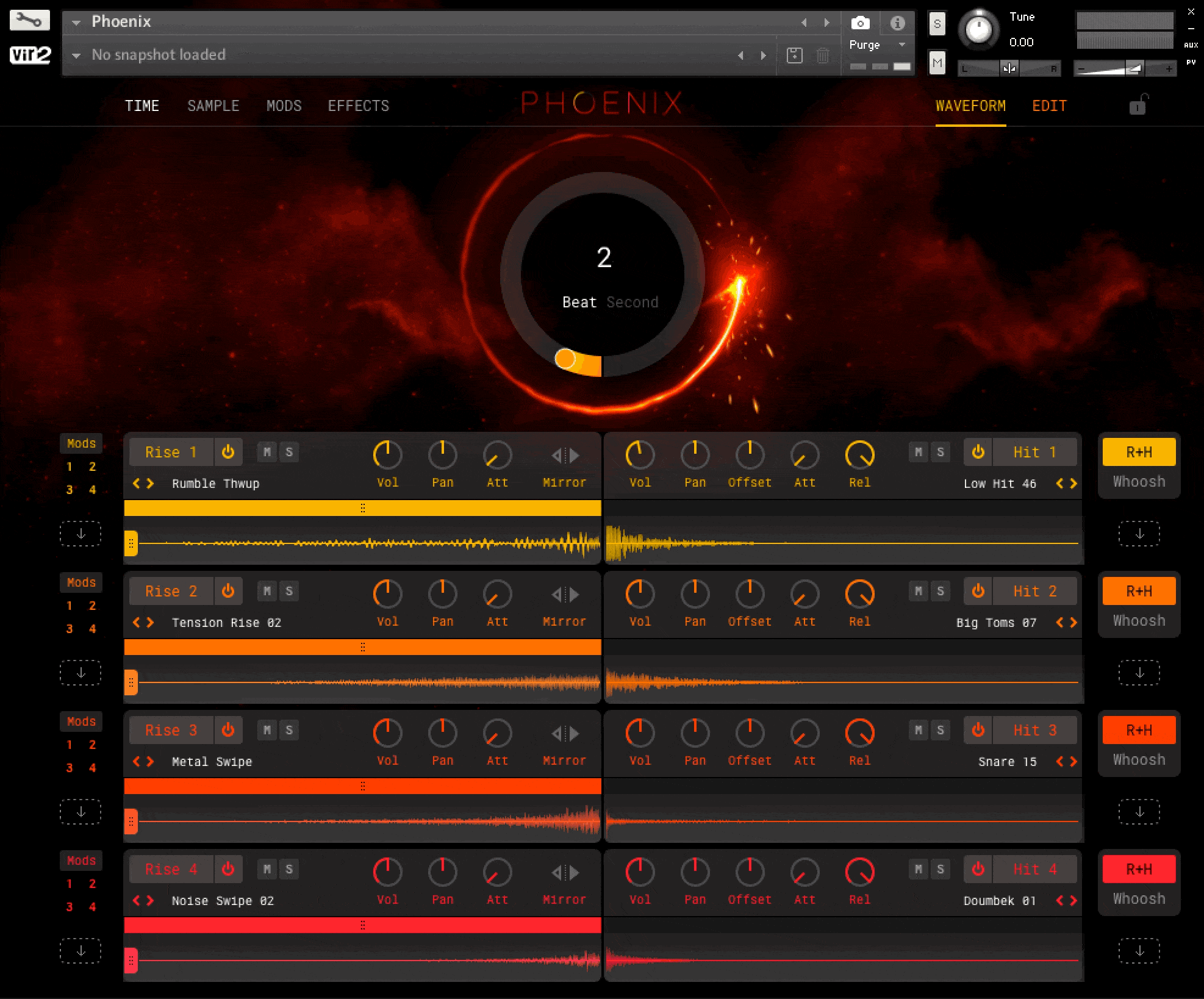The height and width of the screenshot is (999, 1204).
Task: Toggle the Rise 1 power button
Action: click(x=228, y=452)
